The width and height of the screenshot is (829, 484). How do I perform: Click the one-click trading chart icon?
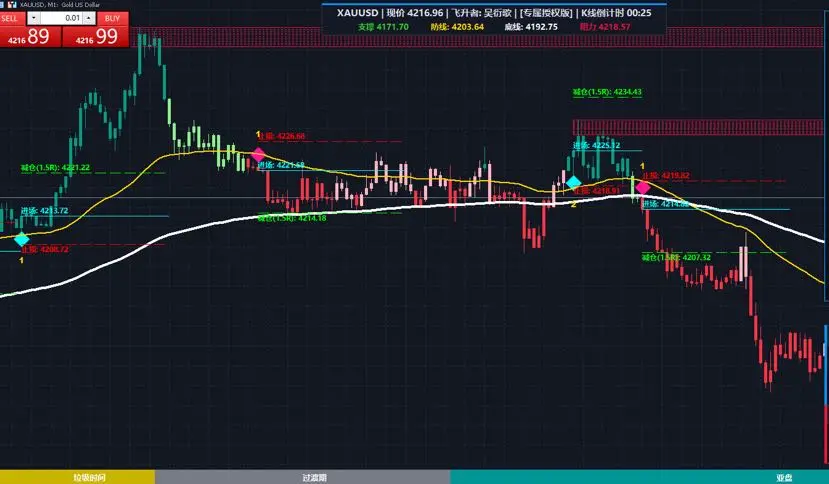click(11, 4)
